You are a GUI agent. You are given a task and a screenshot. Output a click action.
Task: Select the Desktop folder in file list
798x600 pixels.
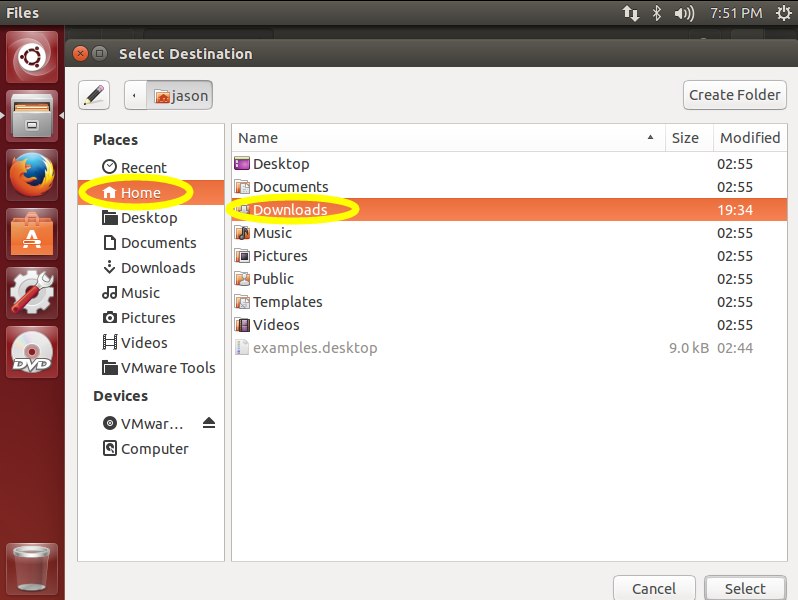pyautogui.click(x=509, y=164)
